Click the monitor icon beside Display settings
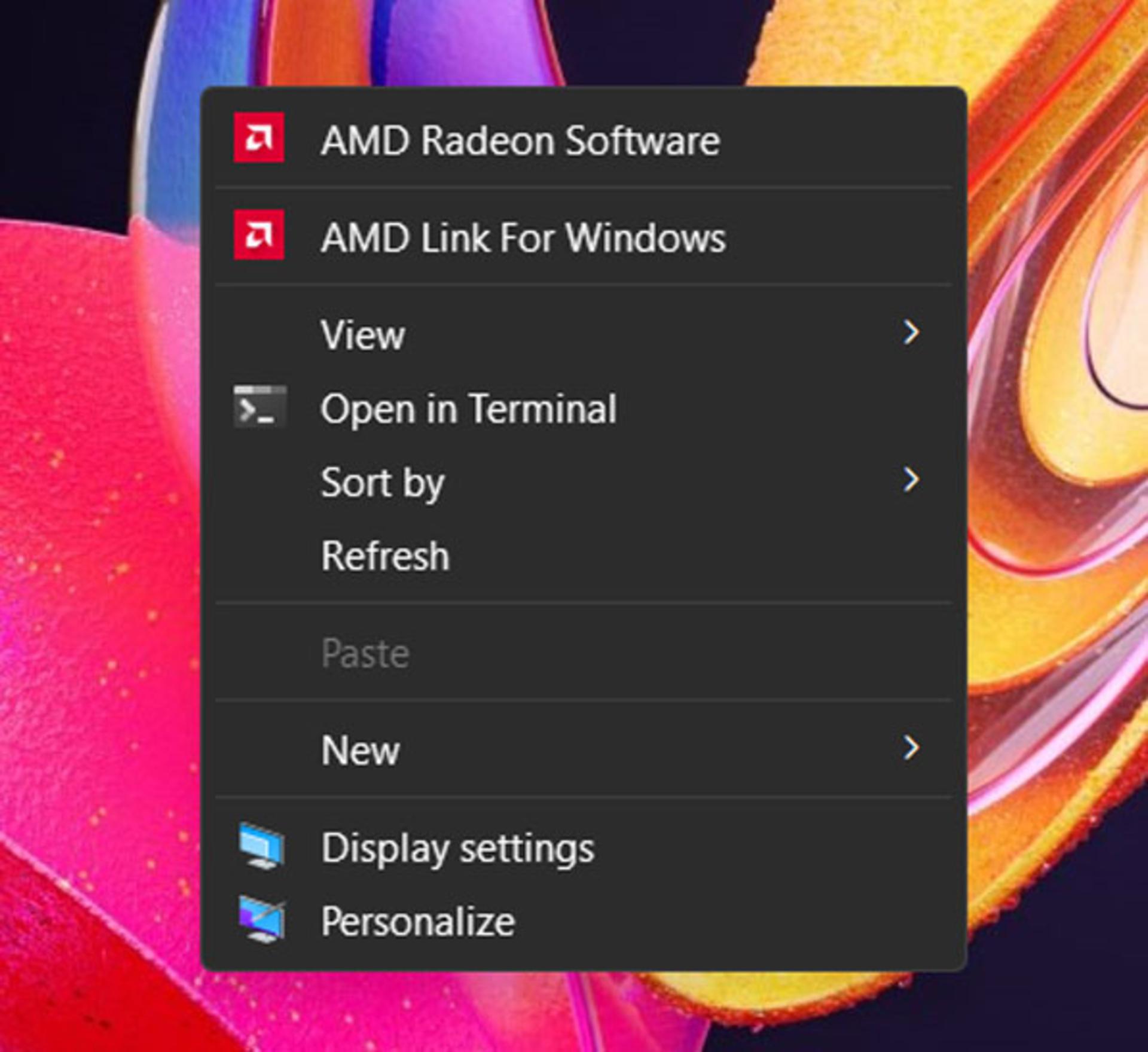Screen dimensions: 1148x1052 [x=262, y=846]
